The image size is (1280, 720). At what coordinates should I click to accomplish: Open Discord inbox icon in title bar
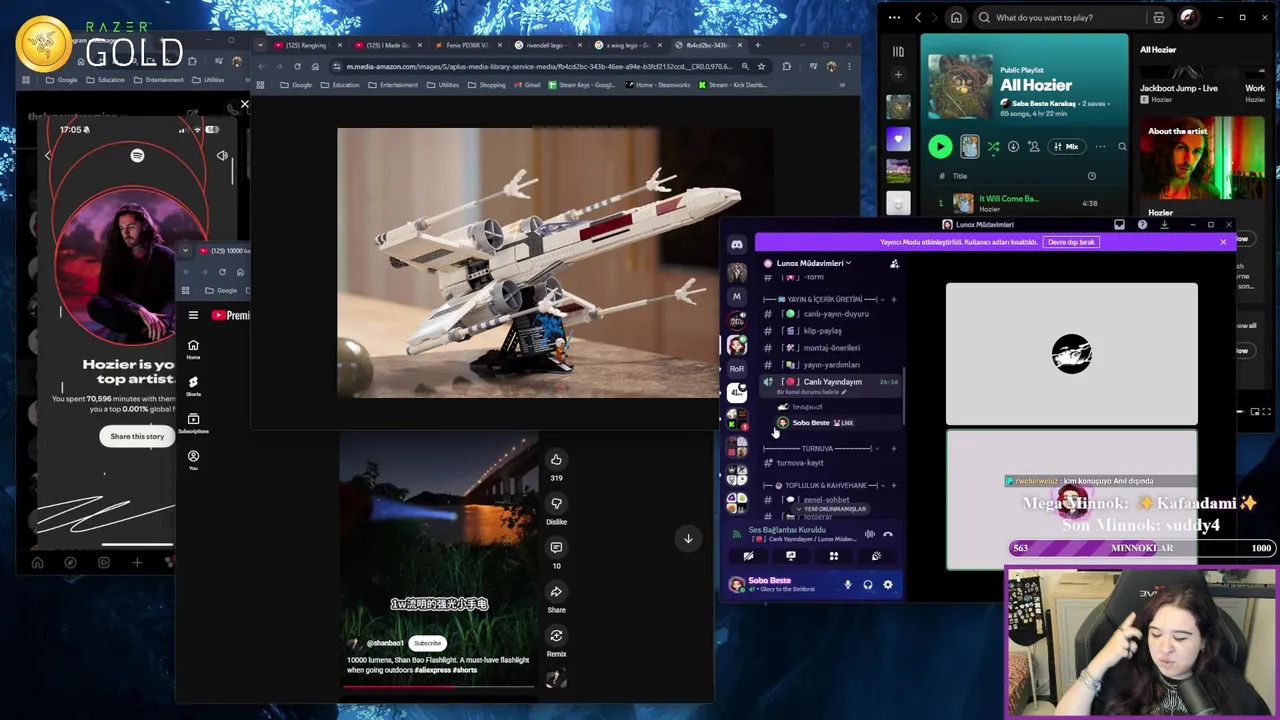pos(1119,225)
